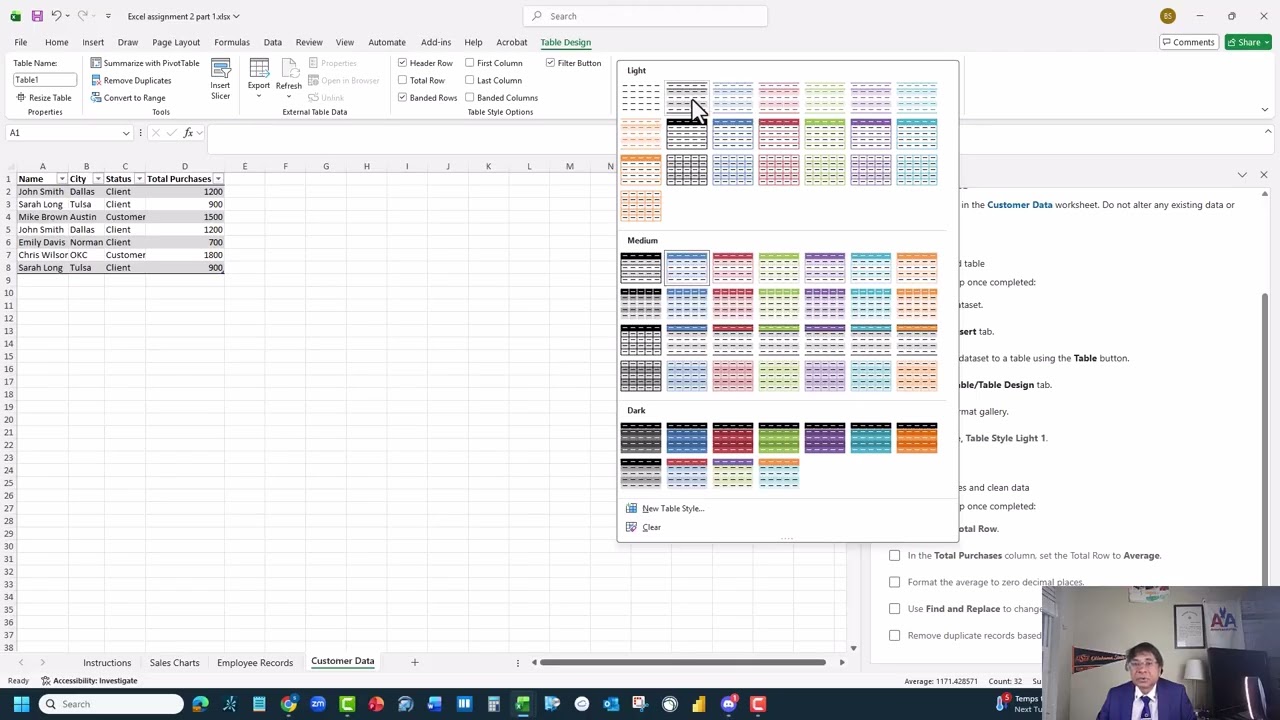Open the Name column filter dropdown
Image resolution: width=1280 pixels, height=720 pixels.
pos(61,179)
